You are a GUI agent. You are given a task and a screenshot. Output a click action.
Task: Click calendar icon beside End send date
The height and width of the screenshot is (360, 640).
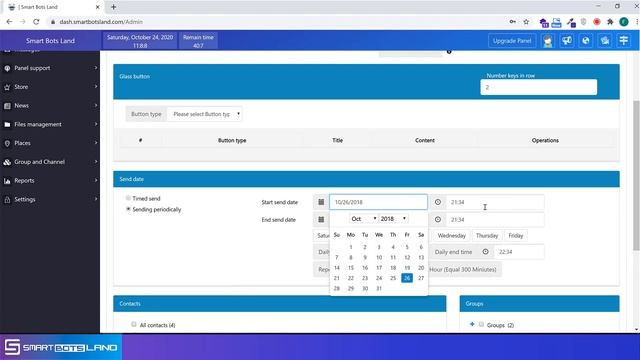(x=321, y=220)
